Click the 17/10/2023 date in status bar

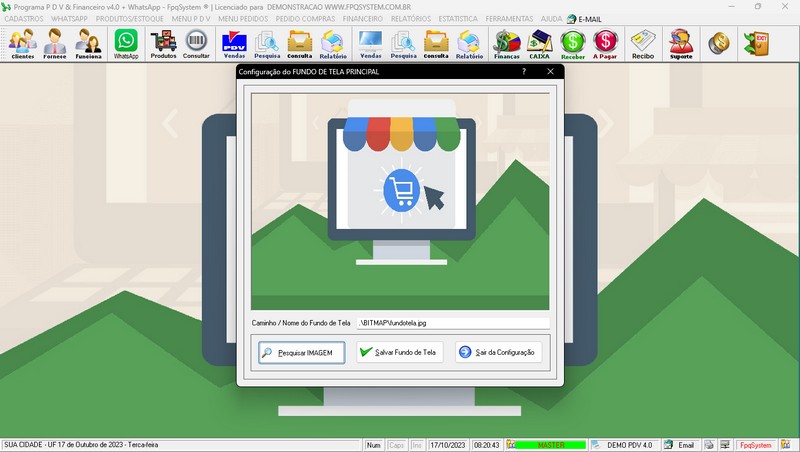(447, 445)
